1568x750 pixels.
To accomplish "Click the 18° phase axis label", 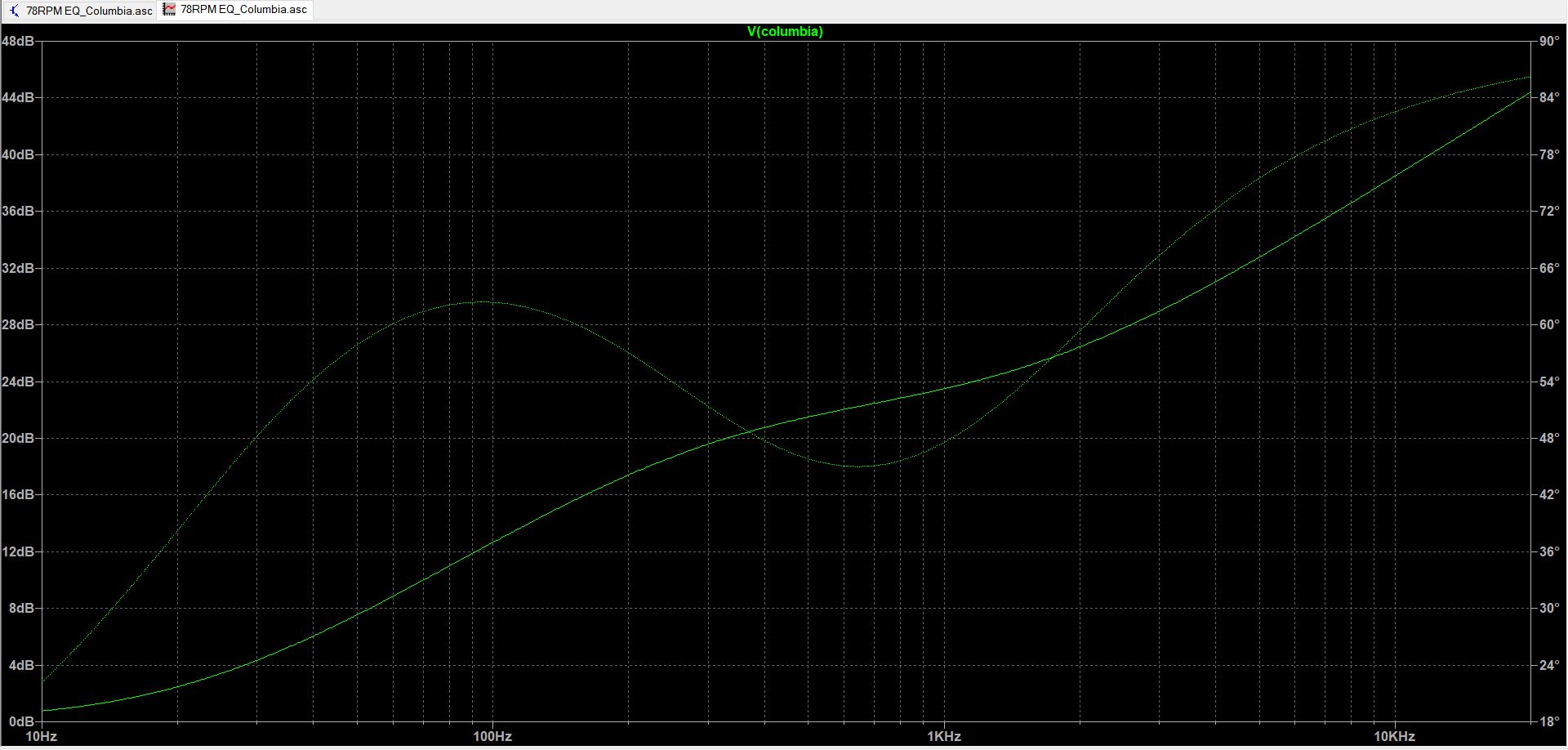I will (1549, 721).
